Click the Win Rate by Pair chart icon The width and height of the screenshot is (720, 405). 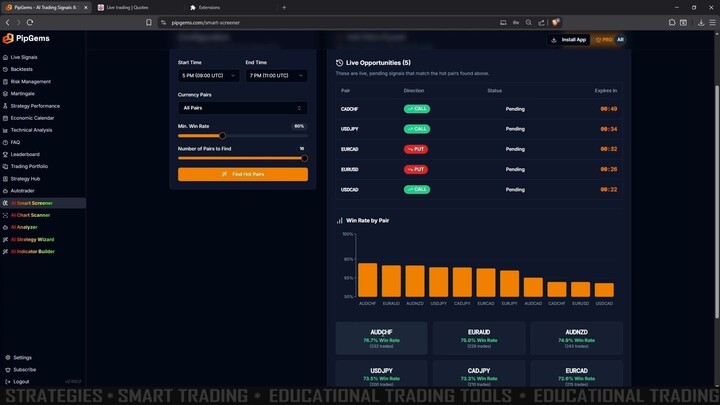click(339, 221)
